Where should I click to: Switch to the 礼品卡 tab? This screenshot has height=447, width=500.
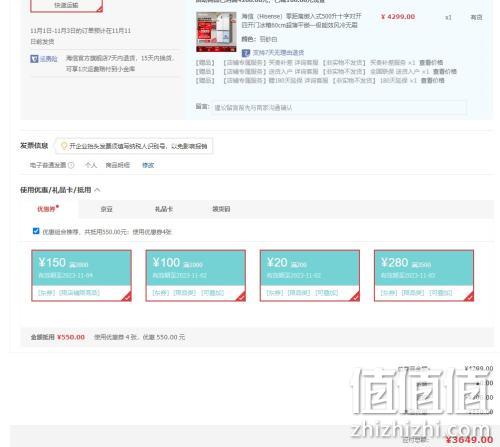(x=164, y=209)
